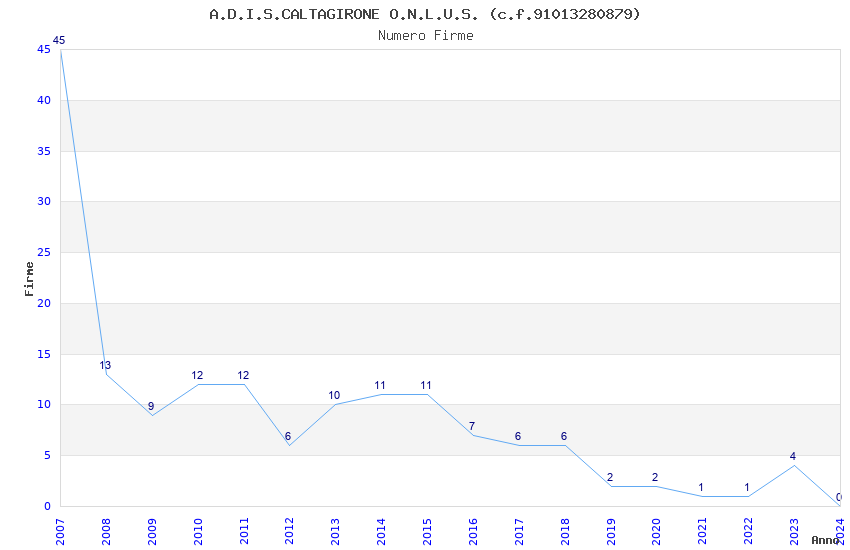Click the data label 45 above 2007
The width and height of the screenshot is (850, 550).
[59, 40]
